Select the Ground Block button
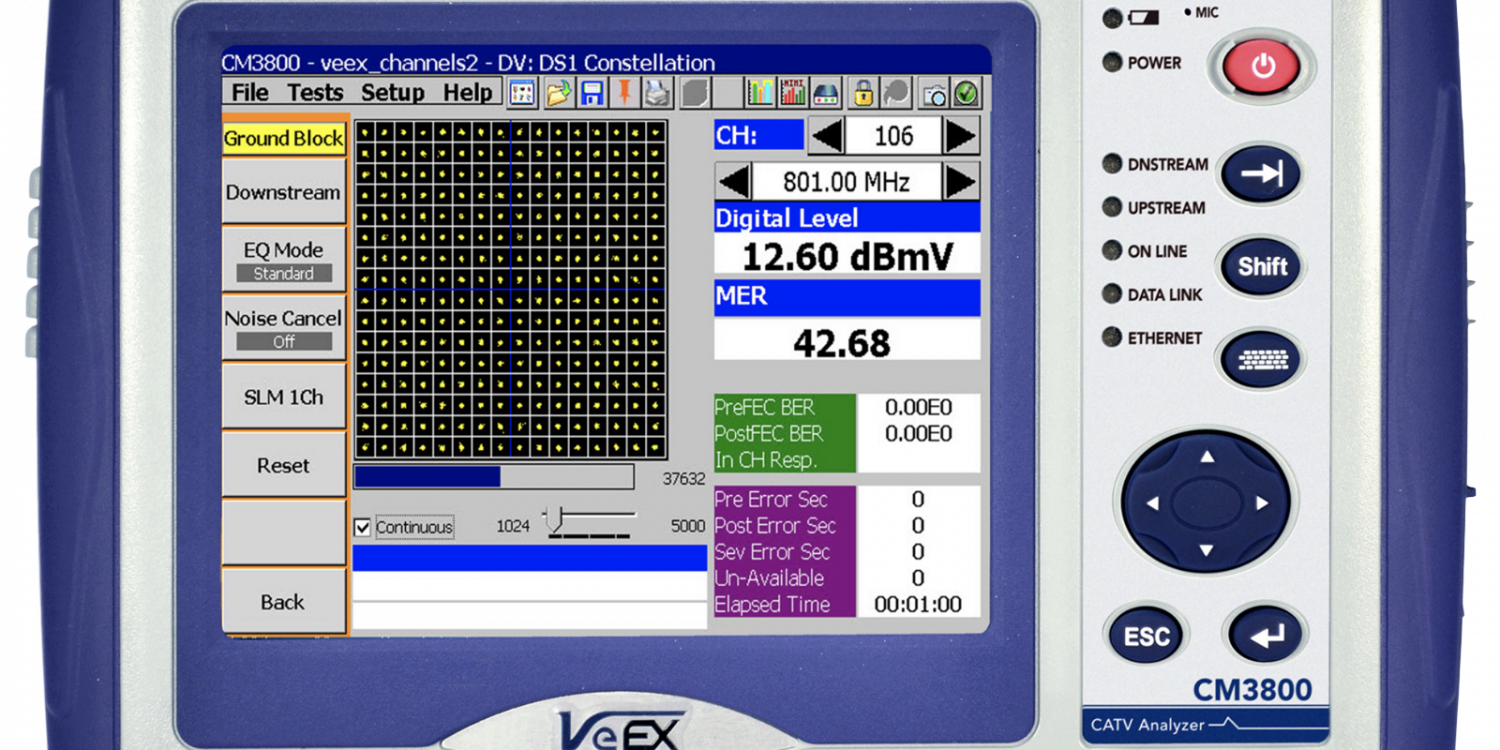 284,139
